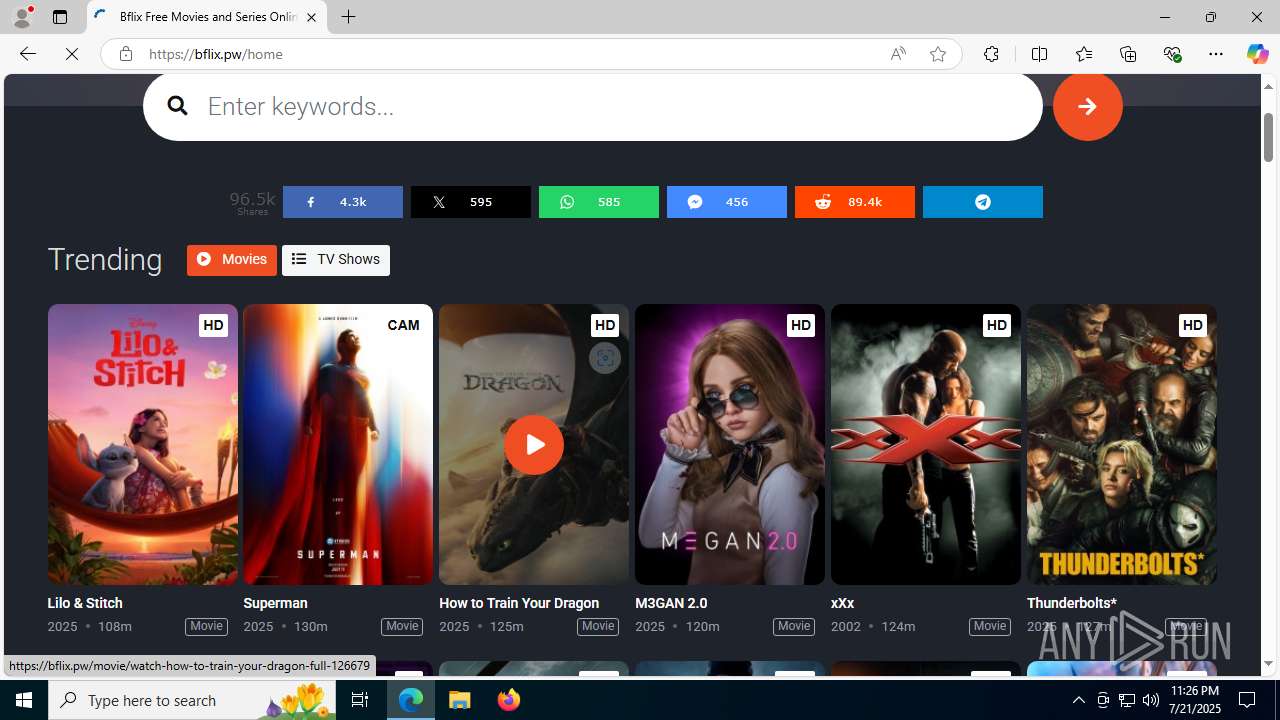
Task: Open volume control in system tray
Action: (1150, 700)
